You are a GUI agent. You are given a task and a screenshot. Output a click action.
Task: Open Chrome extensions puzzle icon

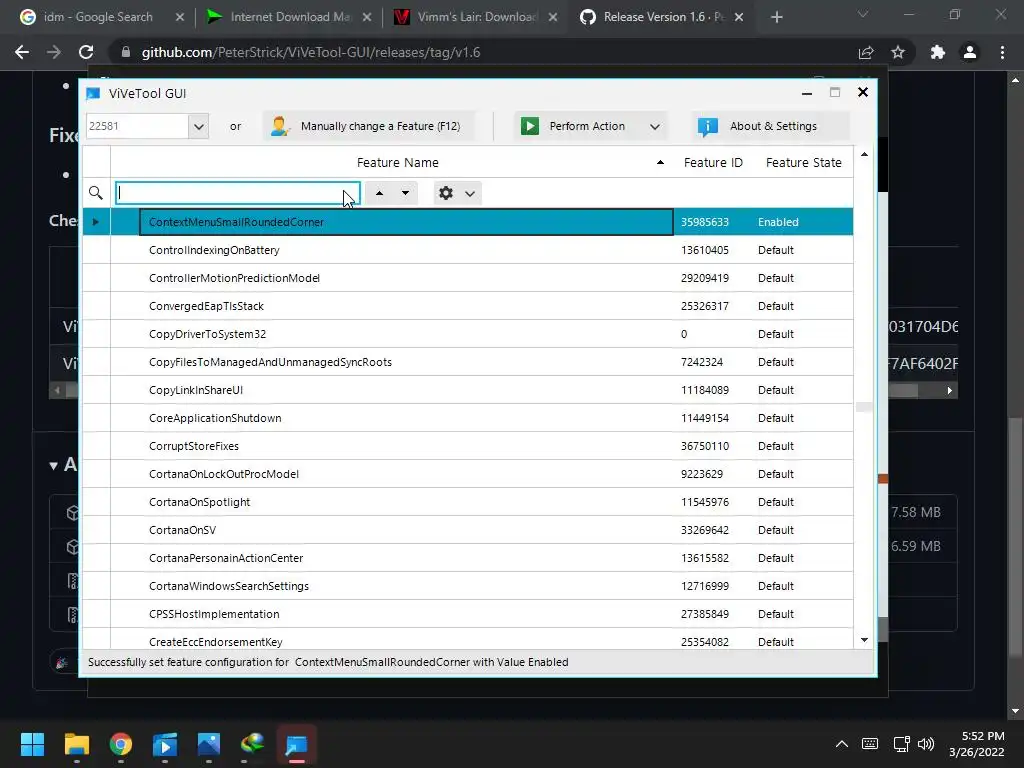pyautogui.click(x=937, y=52)
